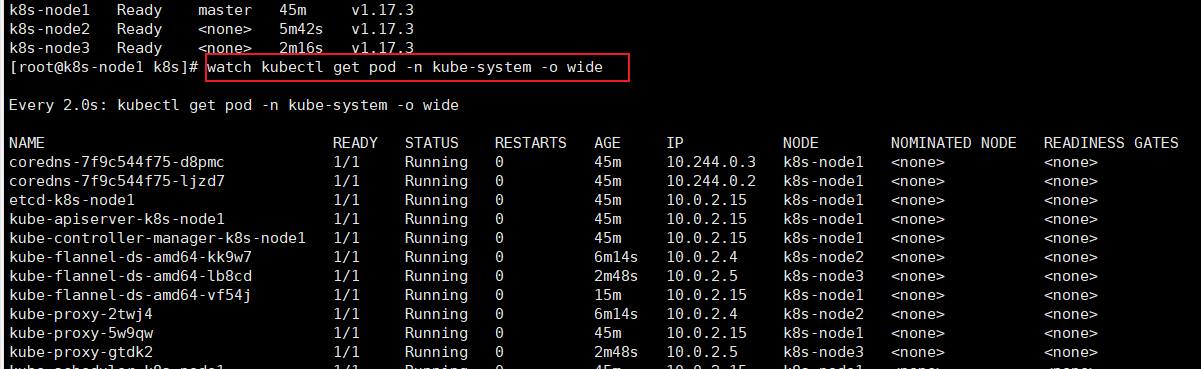This screenshot has height=369, width=1201.
Task: Click the k8s-node3 name in node list
Action: [x=49, y=48]
